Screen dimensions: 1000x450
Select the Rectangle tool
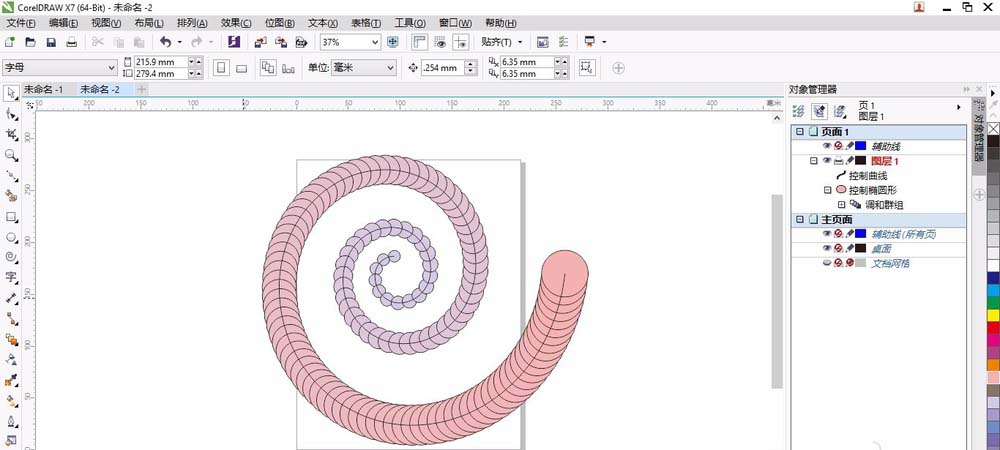11,217
